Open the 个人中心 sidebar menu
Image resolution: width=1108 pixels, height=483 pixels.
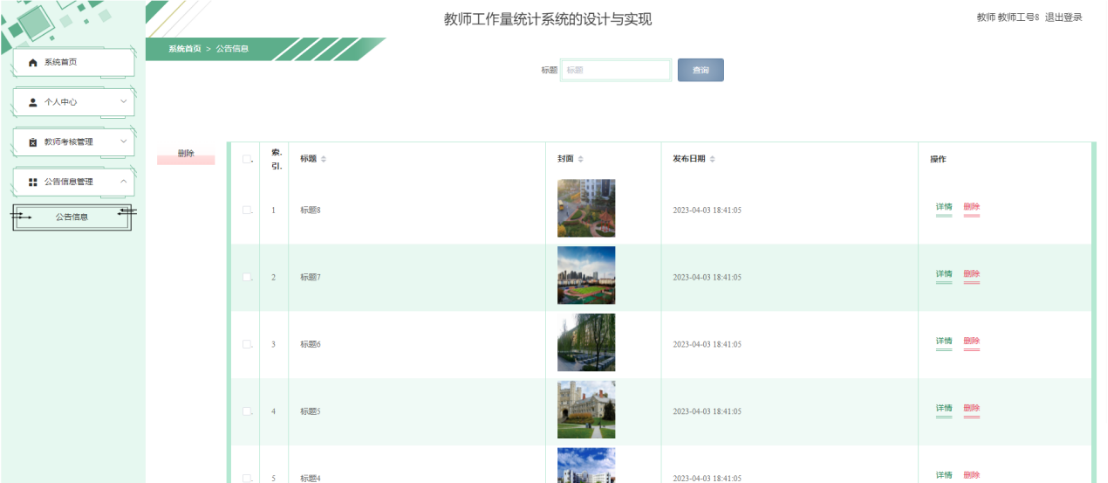[x=73, y=102]
